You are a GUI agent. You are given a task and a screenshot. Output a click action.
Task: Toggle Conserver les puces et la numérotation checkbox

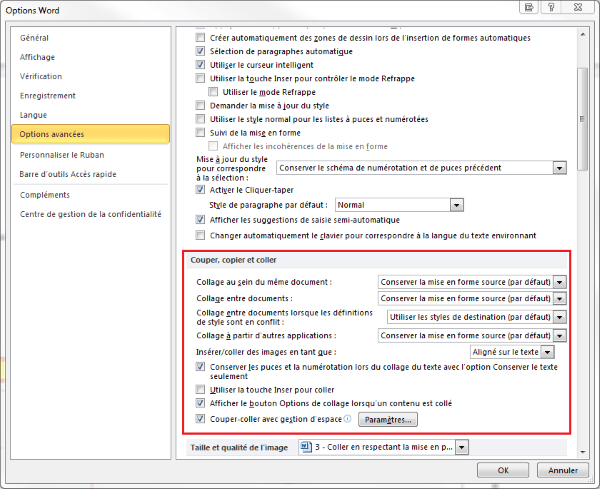tap(200, 367)
